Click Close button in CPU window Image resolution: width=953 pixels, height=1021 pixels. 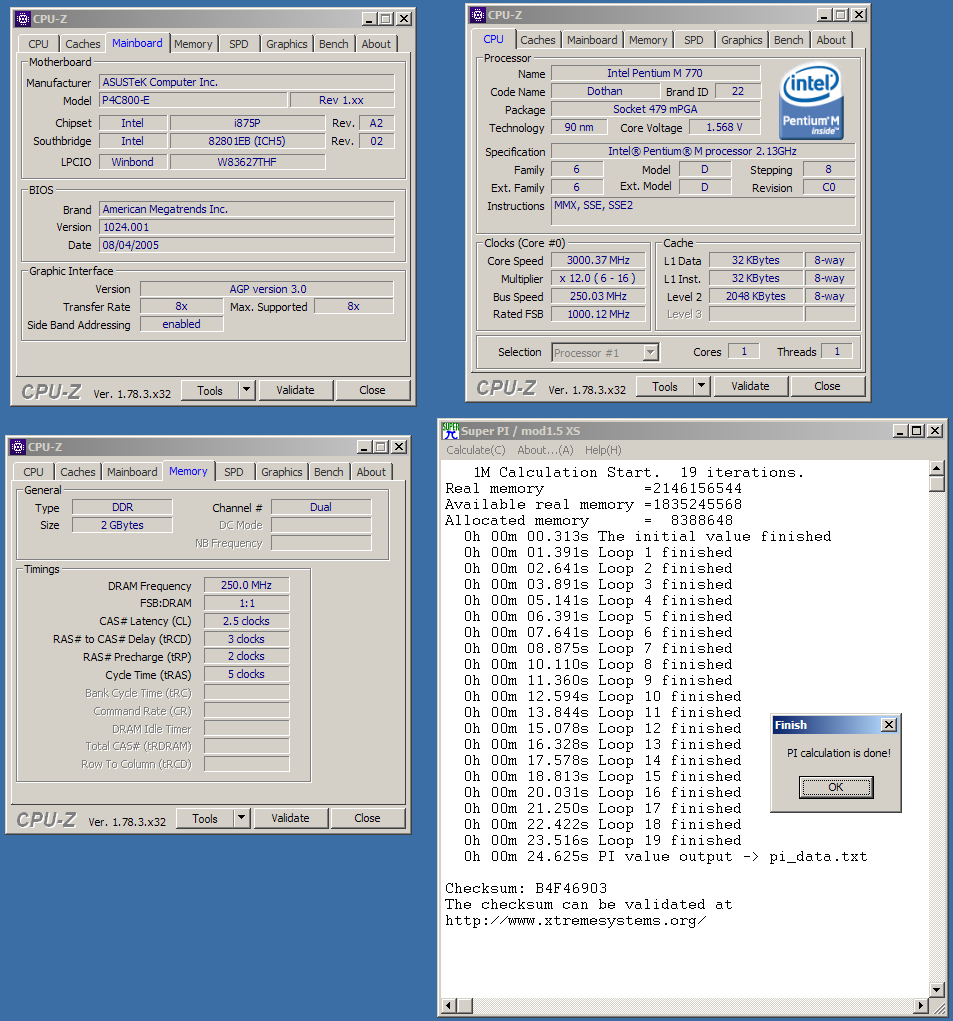coord(827,386)
